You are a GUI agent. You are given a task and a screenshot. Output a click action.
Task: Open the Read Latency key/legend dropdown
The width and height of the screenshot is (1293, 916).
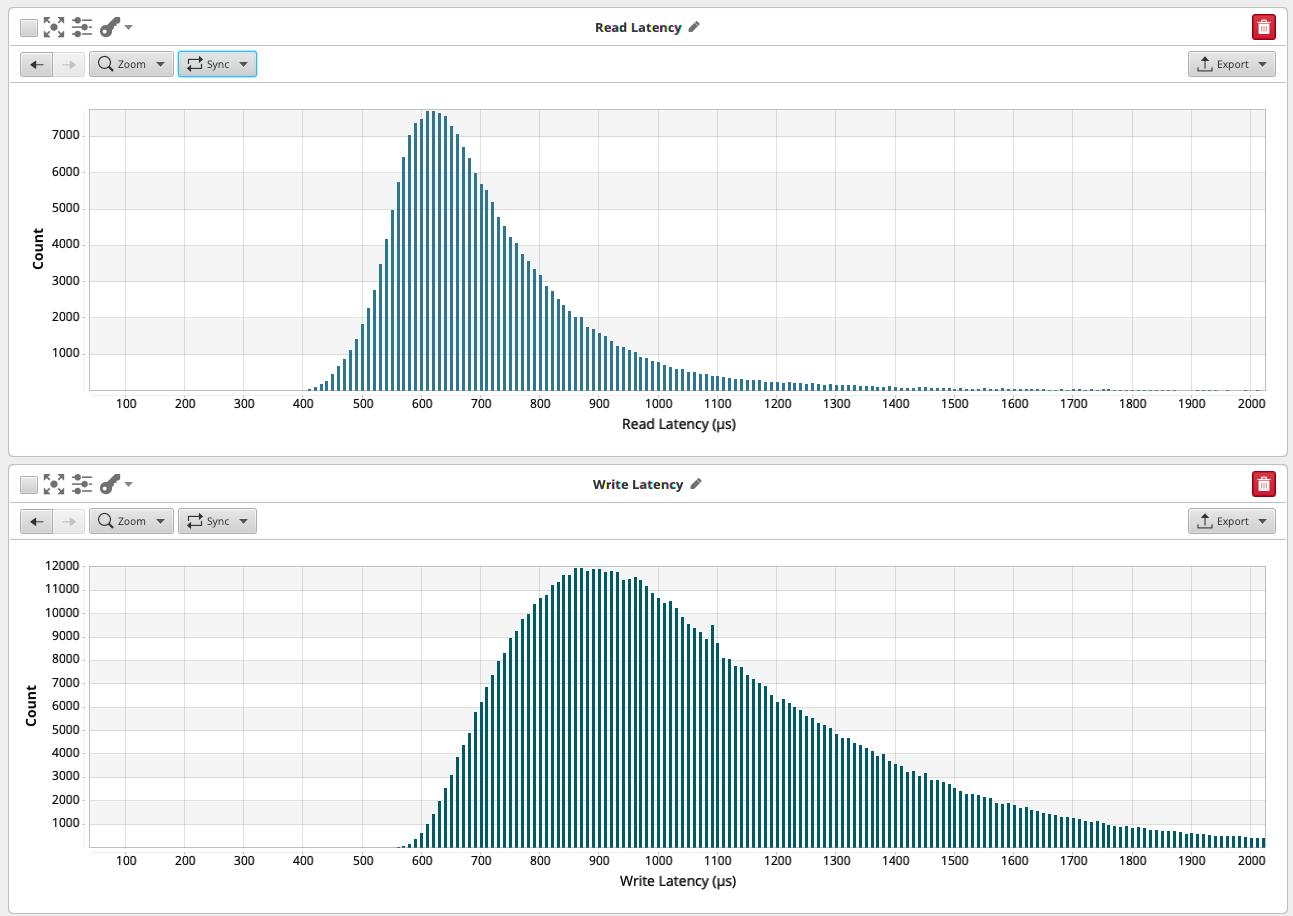pyautogui.click(x=116, y=28)
